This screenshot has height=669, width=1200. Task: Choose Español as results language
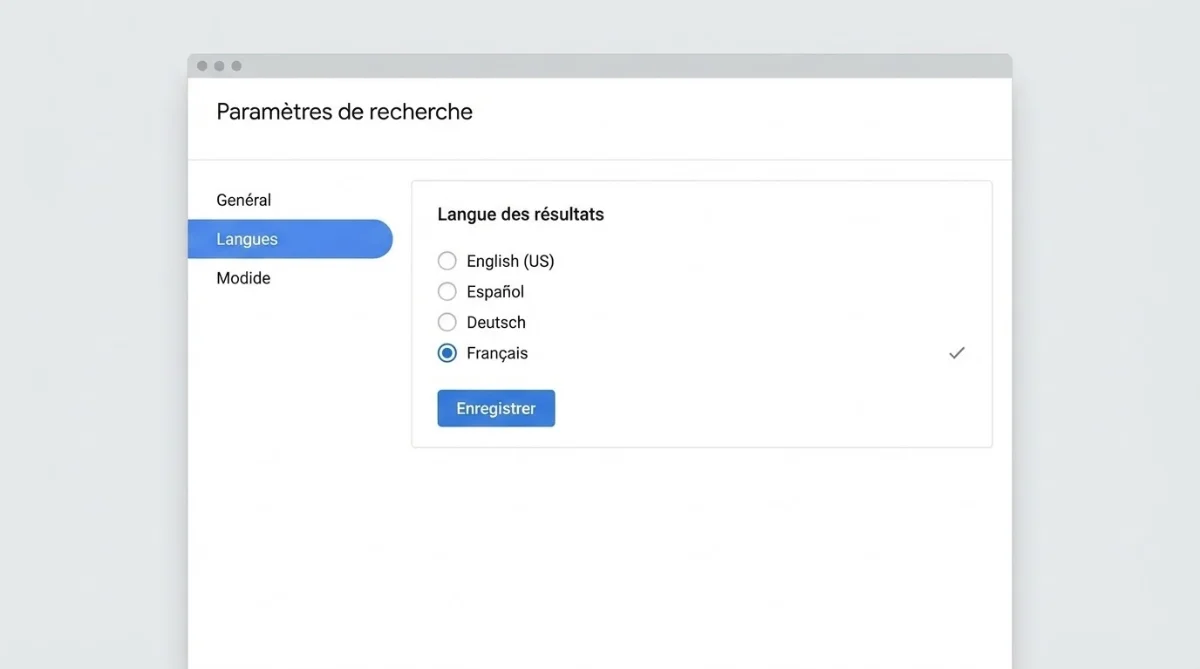point(447,291)
